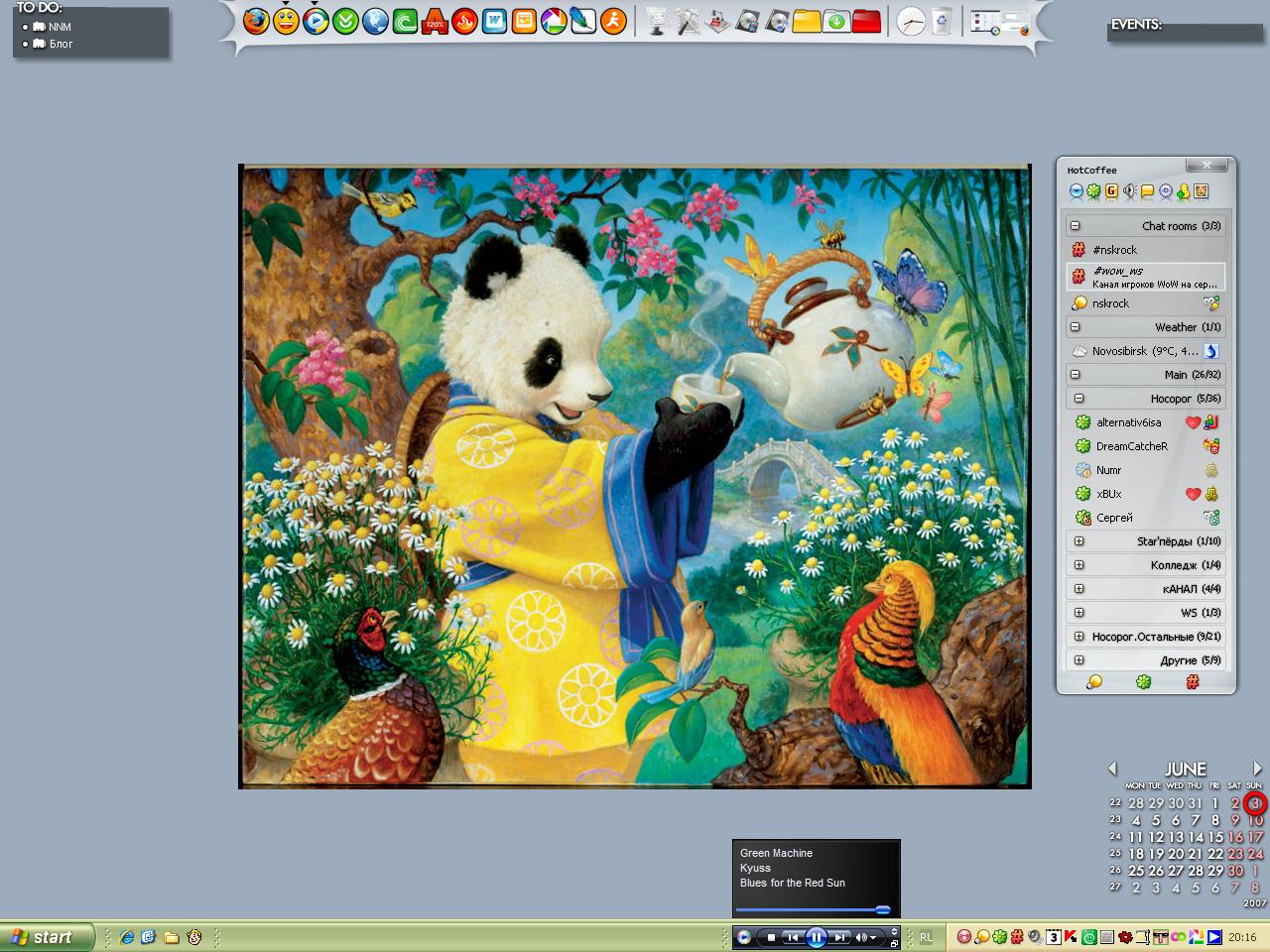Open the hammer and wrench tools icon
Image resolution: width=1270 pixels, height=952 pixels.
coord(687,21)
